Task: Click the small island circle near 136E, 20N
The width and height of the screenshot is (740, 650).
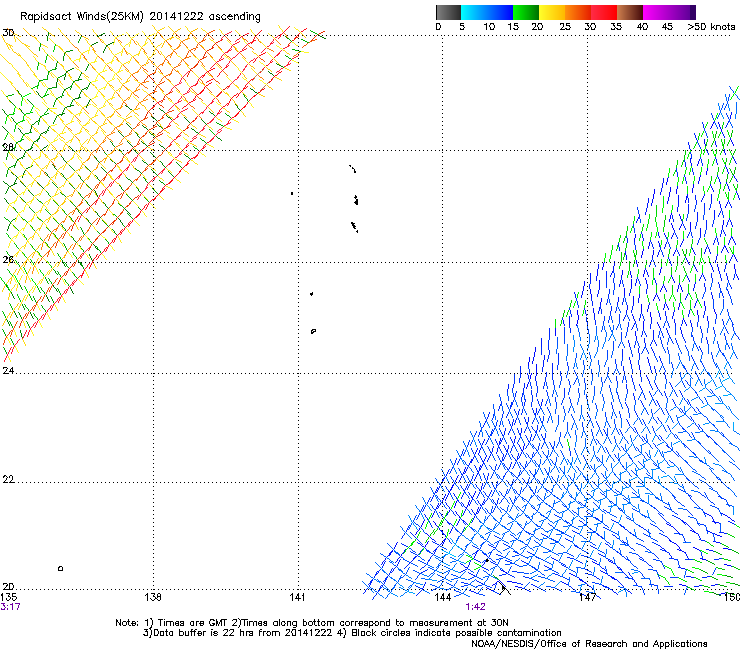Action: pyautogui.click(x=60, y=568)
